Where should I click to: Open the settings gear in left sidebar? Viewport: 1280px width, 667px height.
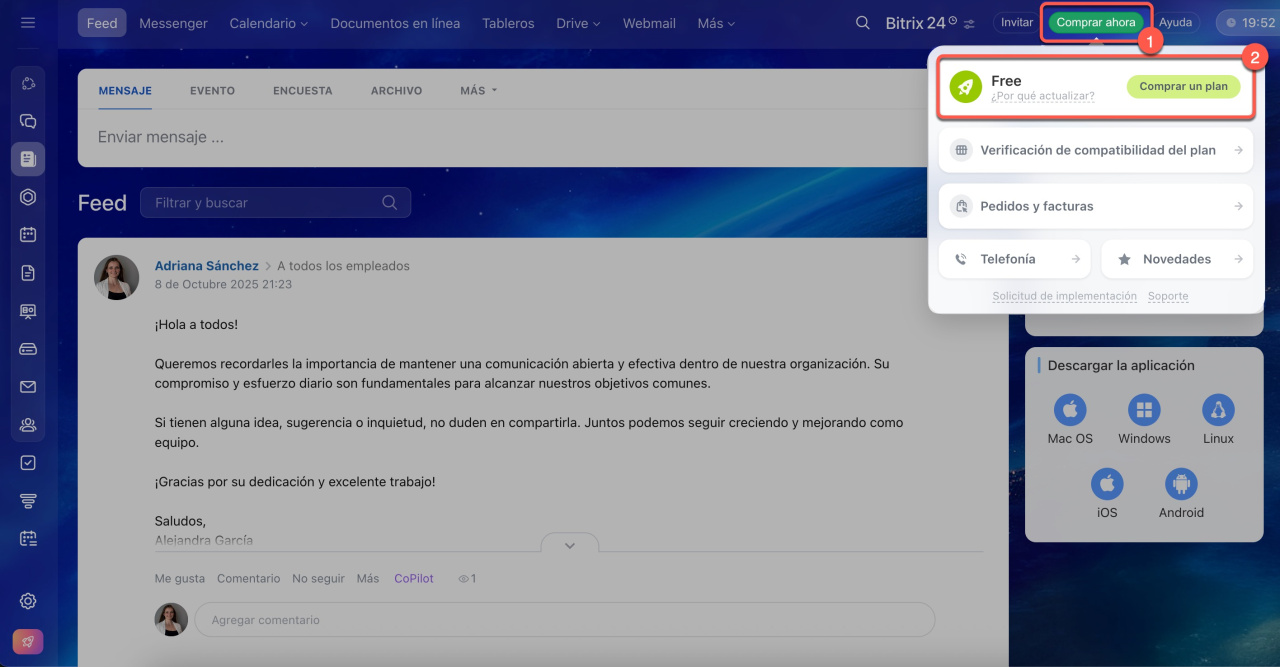tap(28, 601)
